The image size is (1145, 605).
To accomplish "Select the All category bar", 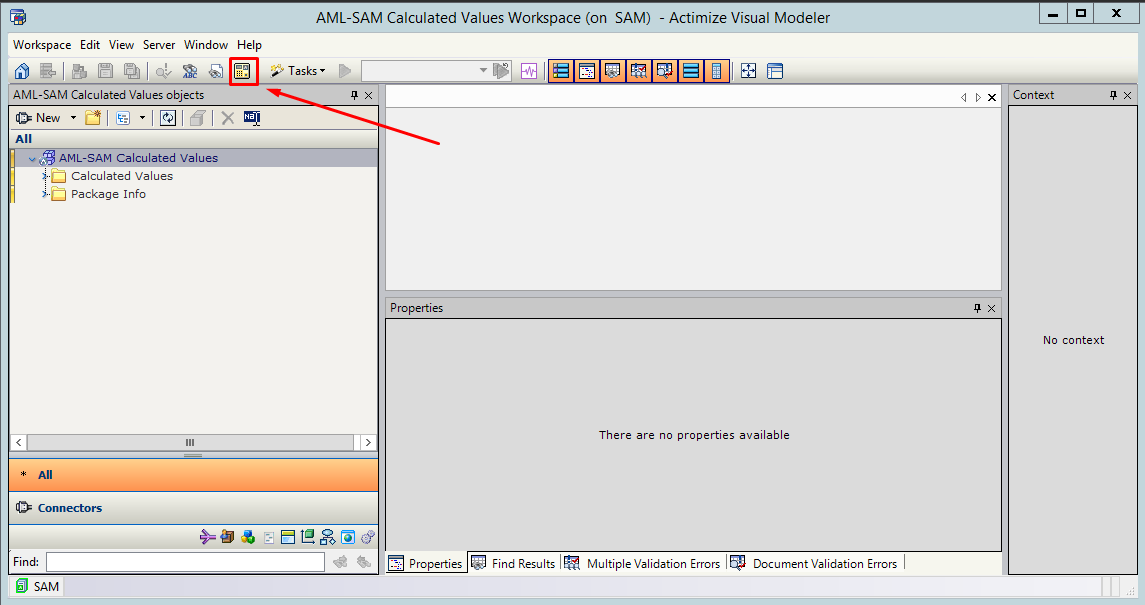I will pos(194,475).
